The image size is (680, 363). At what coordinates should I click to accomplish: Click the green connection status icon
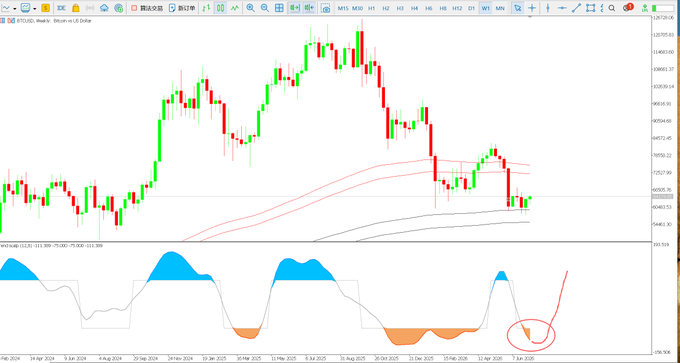645,8
